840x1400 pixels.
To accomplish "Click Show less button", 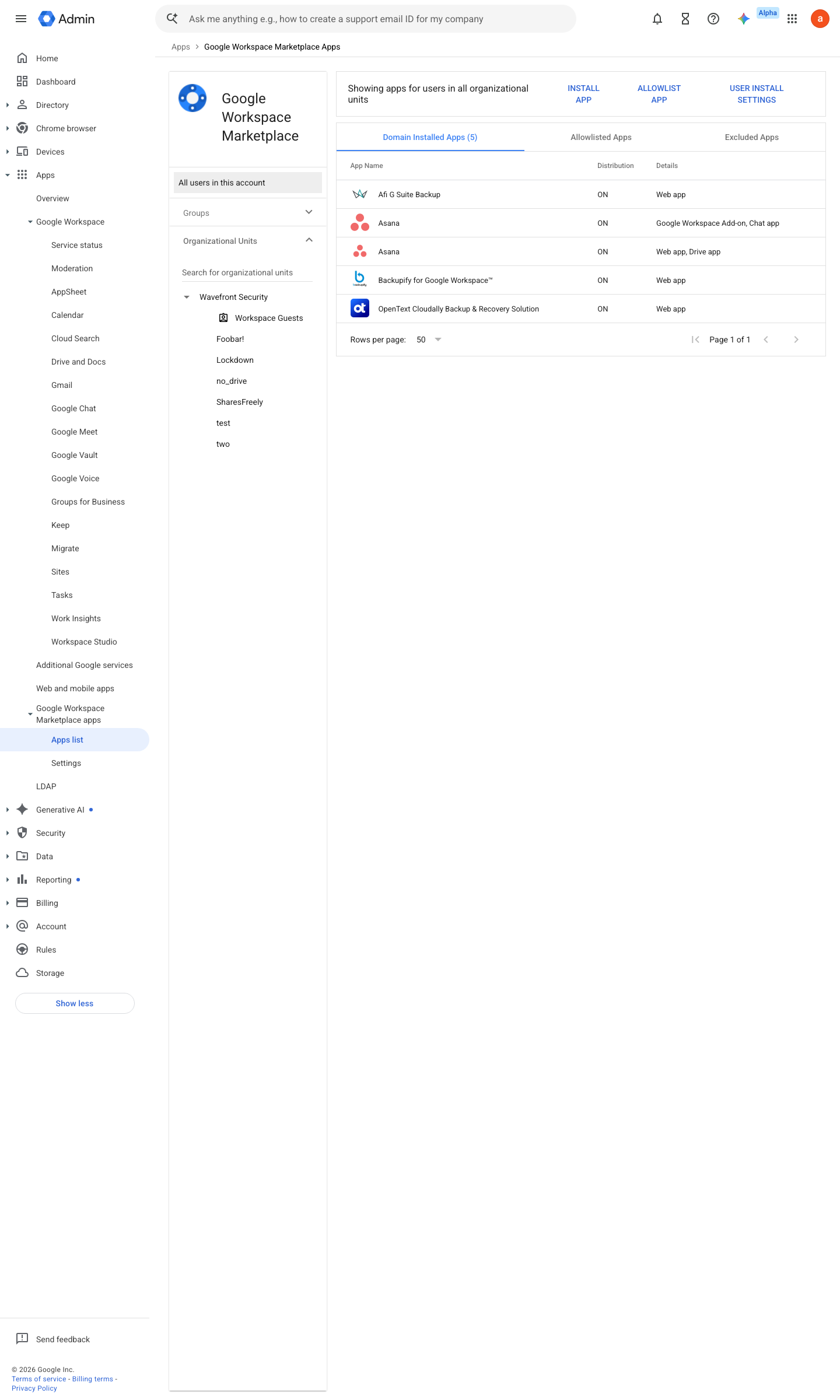I will point(75,1003).
